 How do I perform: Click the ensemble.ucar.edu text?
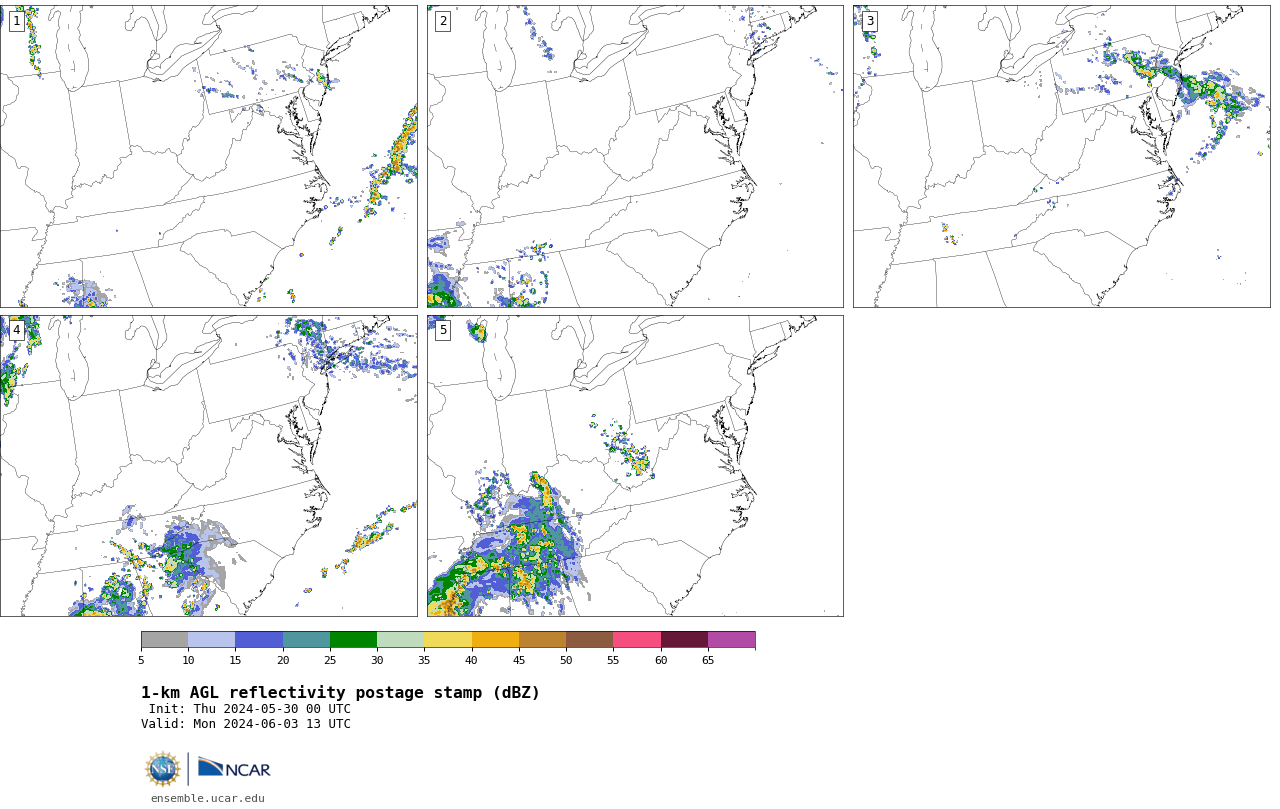(208, 798)
